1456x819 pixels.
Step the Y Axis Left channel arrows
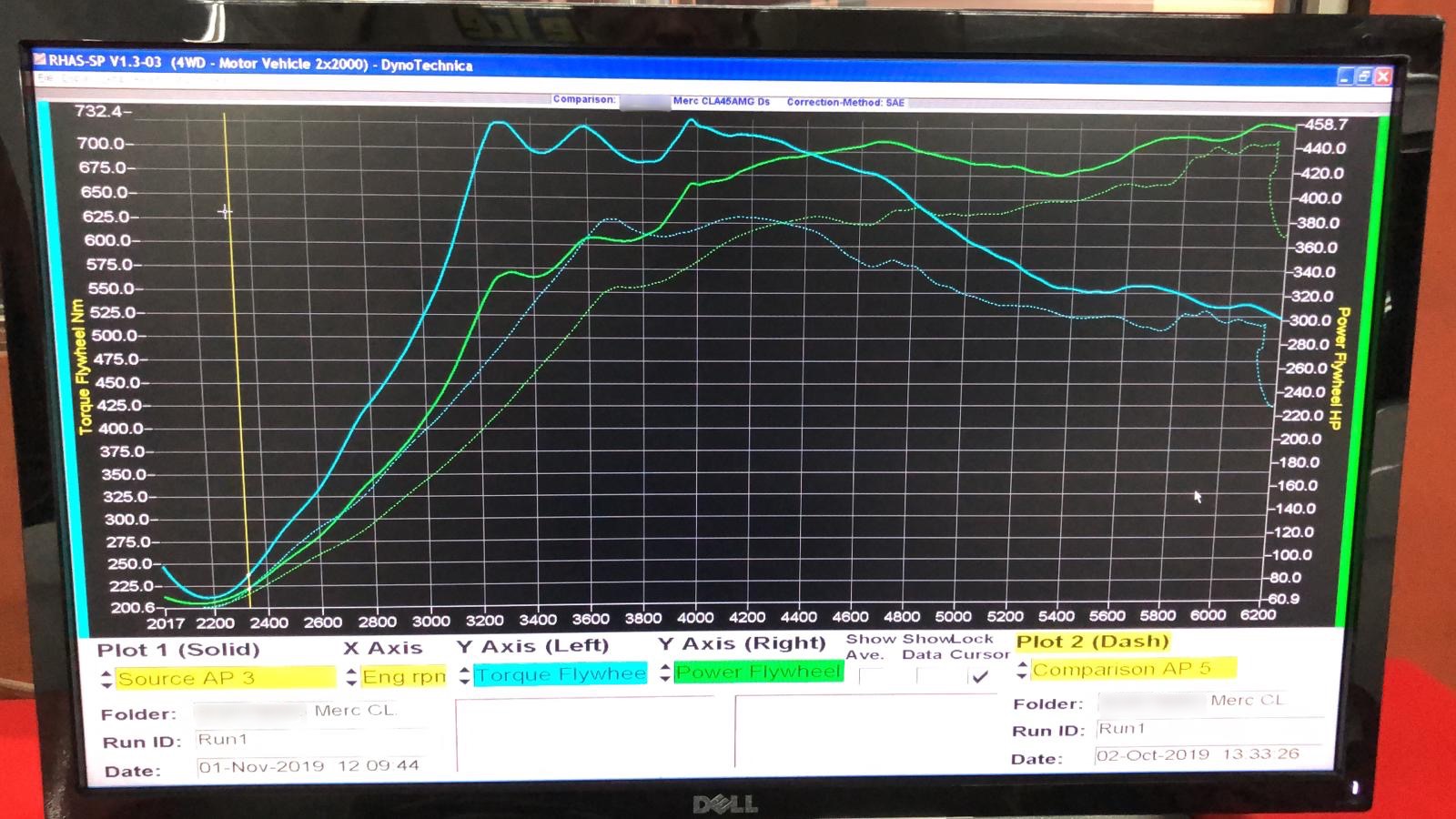click(x=465, y=675)
